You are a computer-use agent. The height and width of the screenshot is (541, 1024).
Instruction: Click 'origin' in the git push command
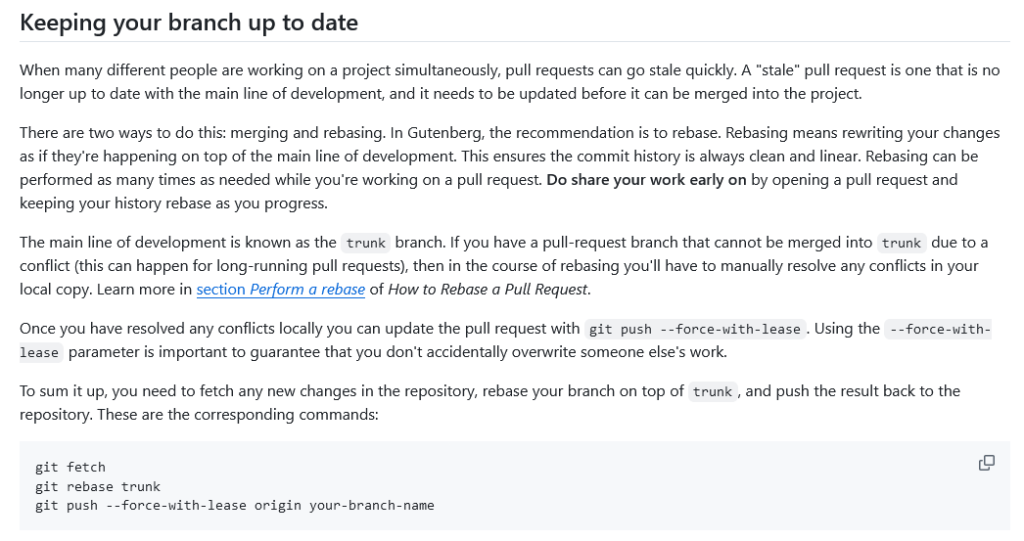tap(283, 505)
